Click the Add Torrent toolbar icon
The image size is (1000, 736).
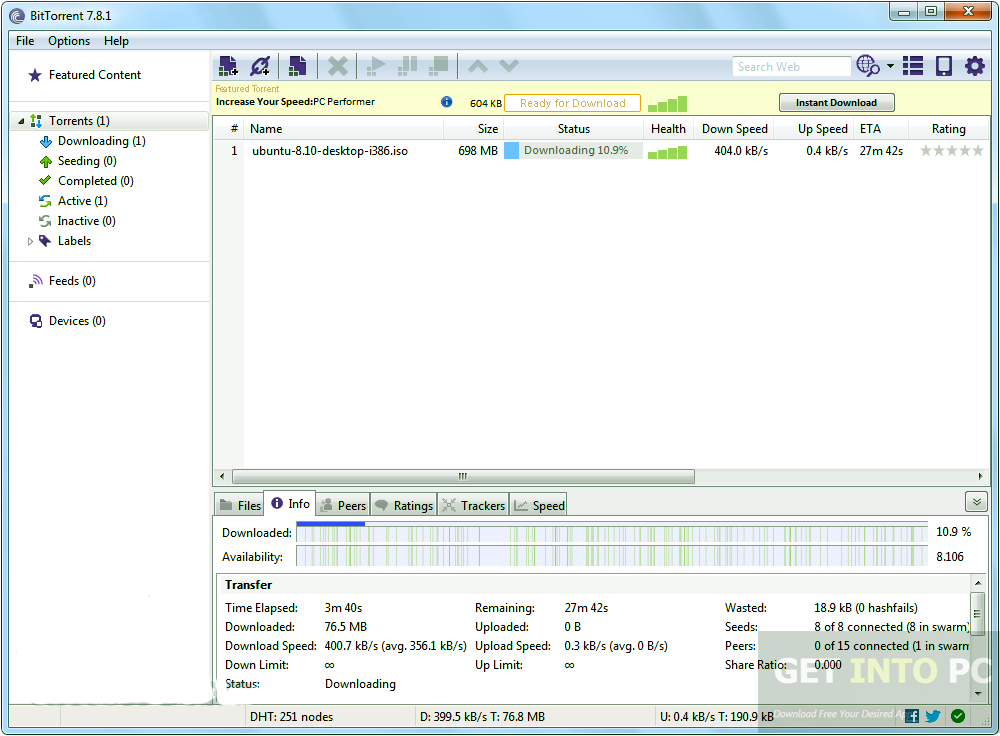[x=228, y=66]
